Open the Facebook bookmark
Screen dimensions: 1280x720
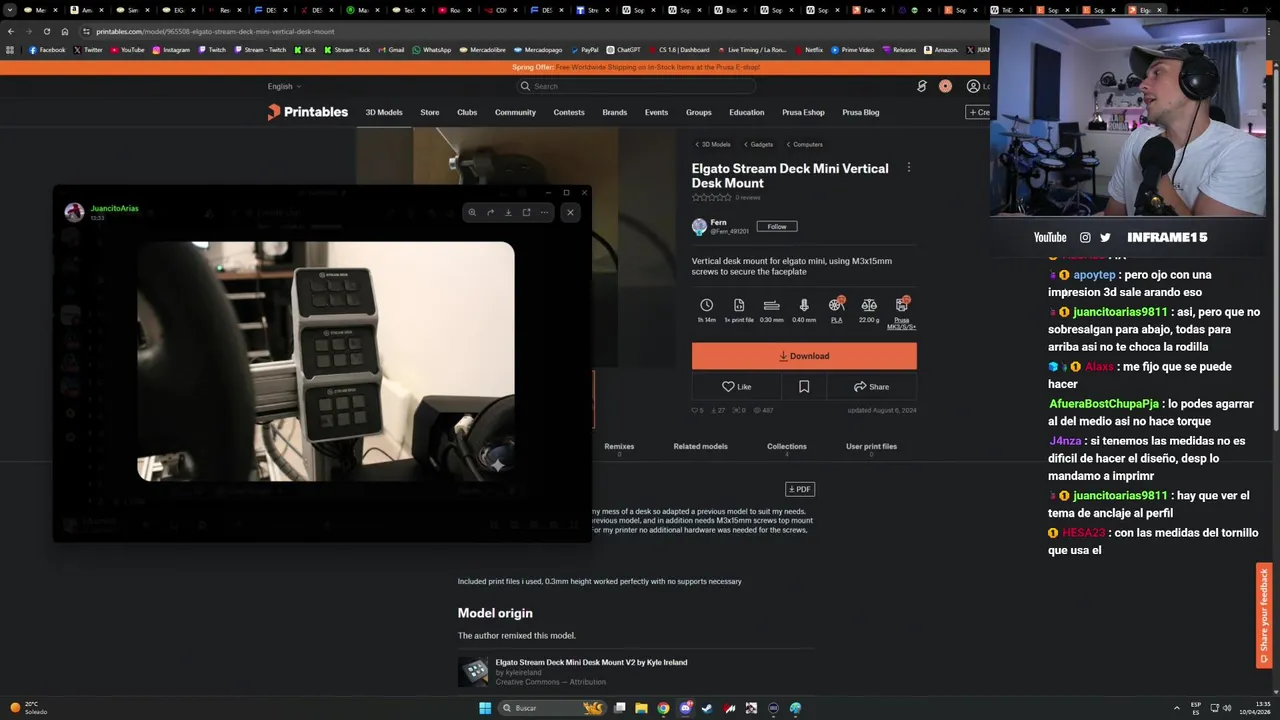(47, 49)
